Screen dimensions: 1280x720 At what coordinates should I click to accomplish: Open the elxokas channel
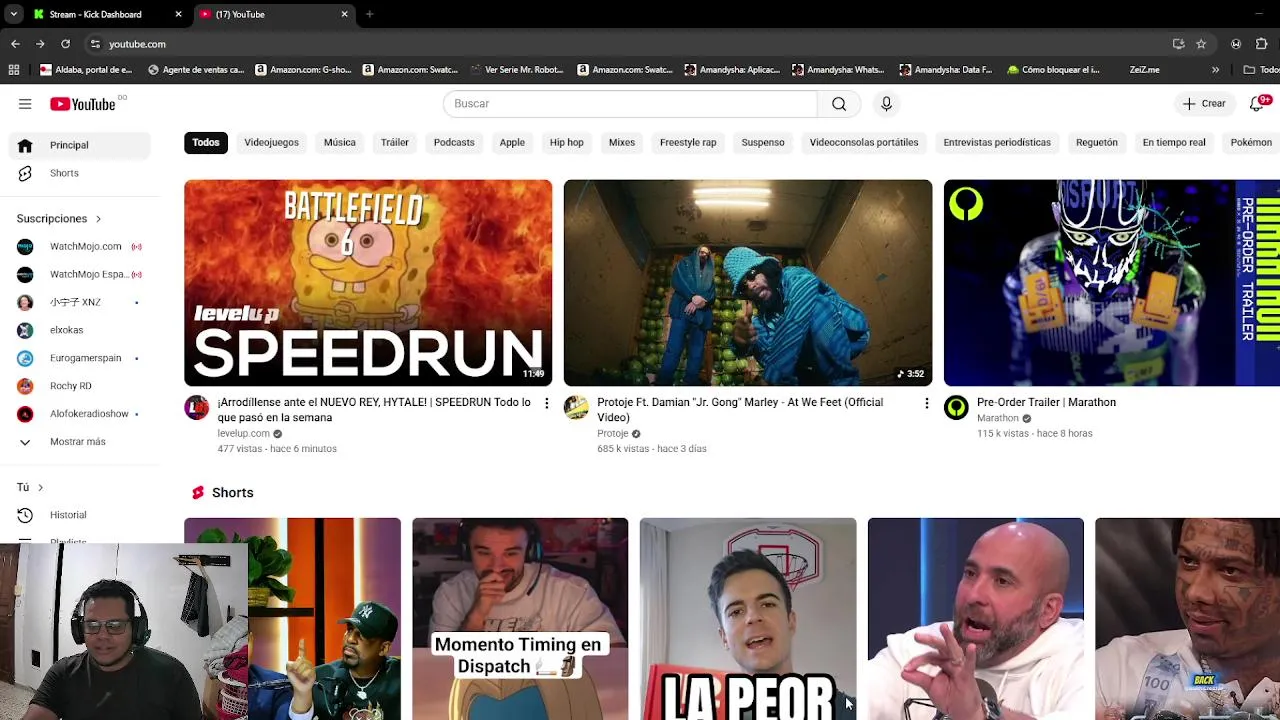79,330
